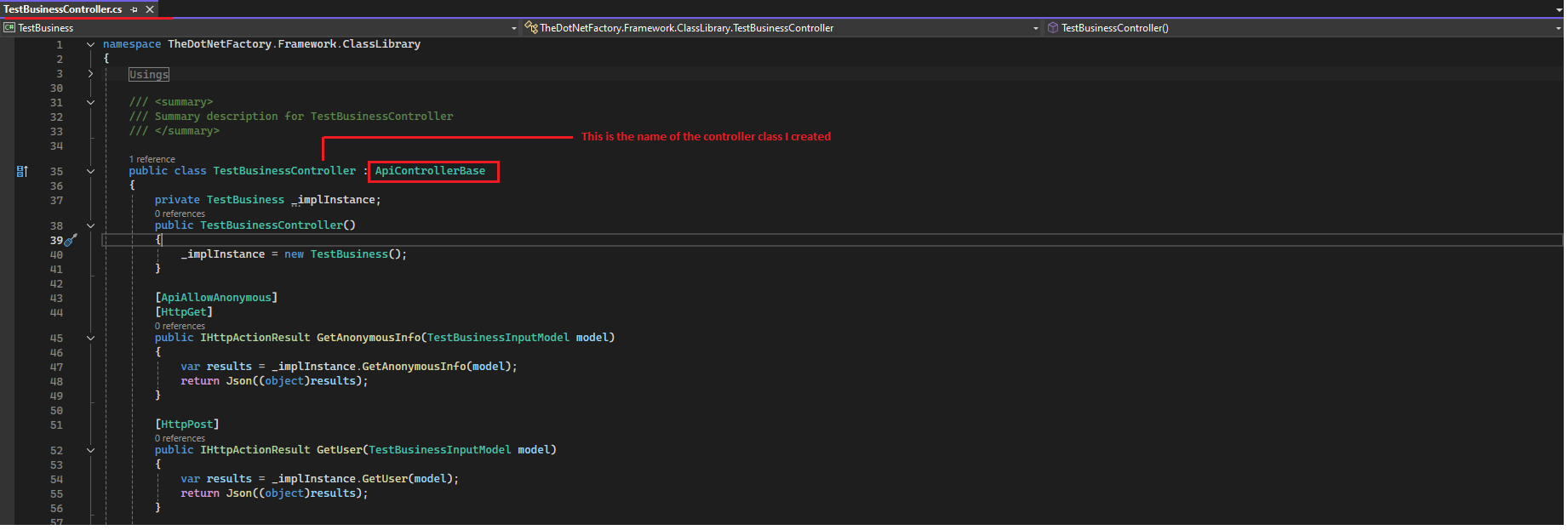Pin the TestBusinessController.cs tab

(134, 9)
